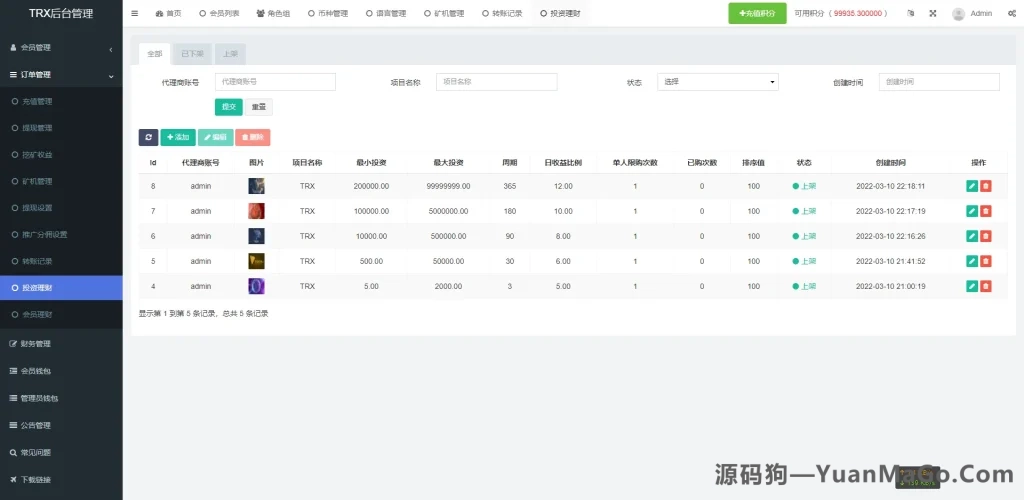Open 会员理财 in the sidebar

pyautogui.click(x=61, y=315)
